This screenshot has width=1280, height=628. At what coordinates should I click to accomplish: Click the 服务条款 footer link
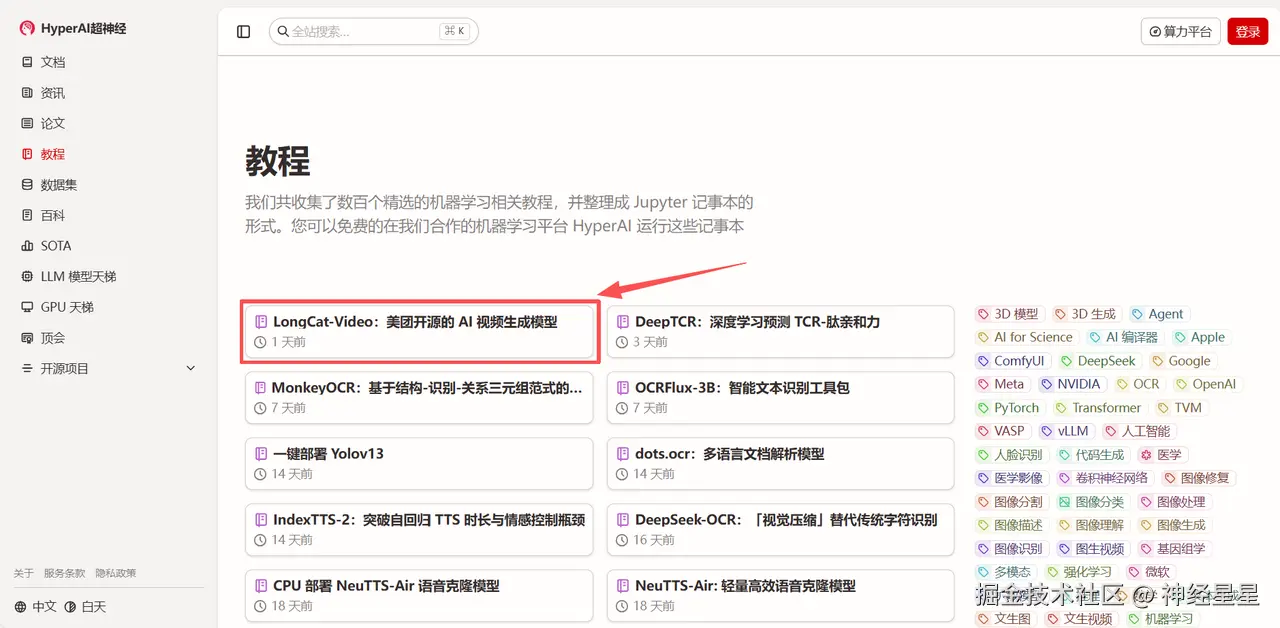click(x=64, y=574)
